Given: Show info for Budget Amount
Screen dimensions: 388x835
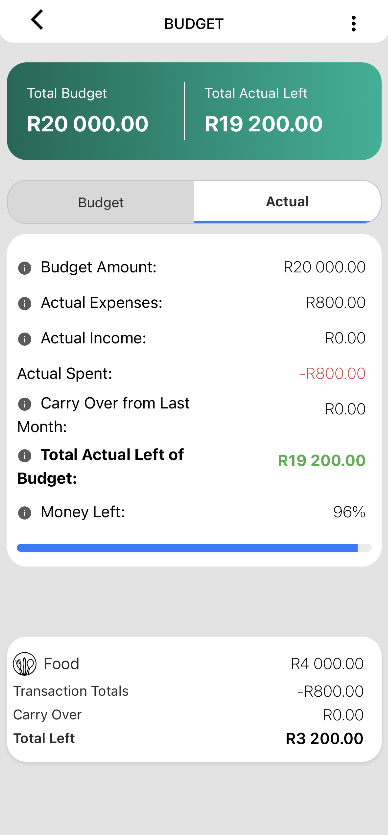Looking at the screenshot, I should [x=24, y=268].
